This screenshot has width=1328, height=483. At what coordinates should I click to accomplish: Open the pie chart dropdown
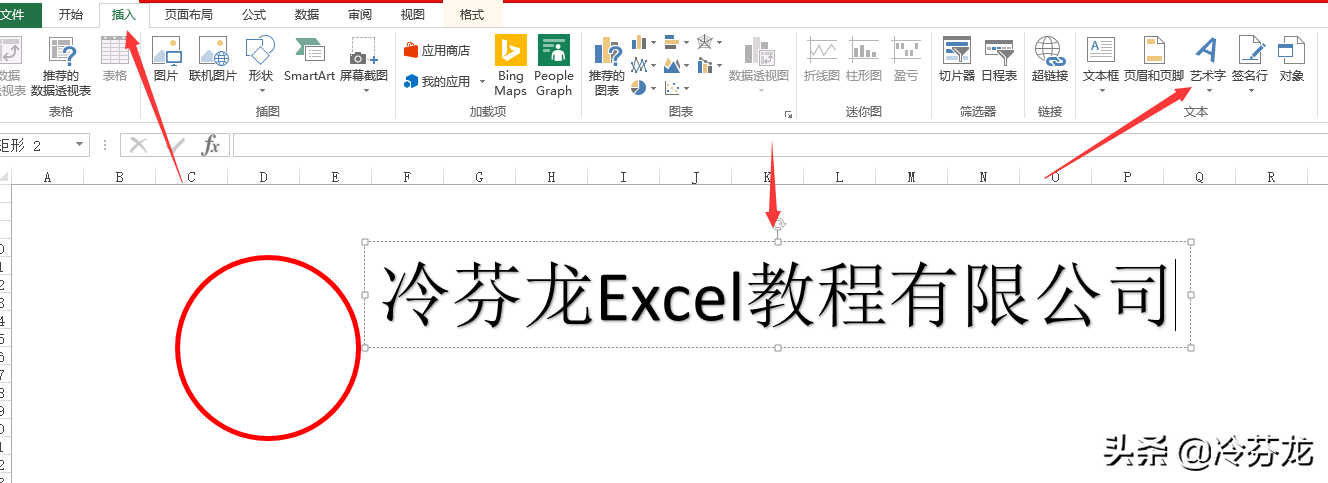click(x=644, y=89)
